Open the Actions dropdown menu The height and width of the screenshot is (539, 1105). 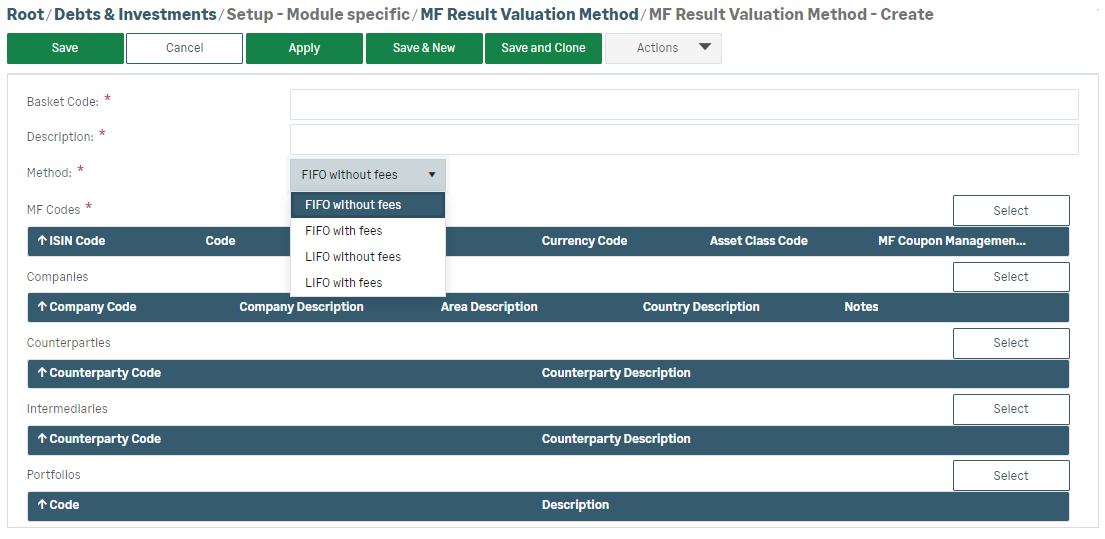662,48
